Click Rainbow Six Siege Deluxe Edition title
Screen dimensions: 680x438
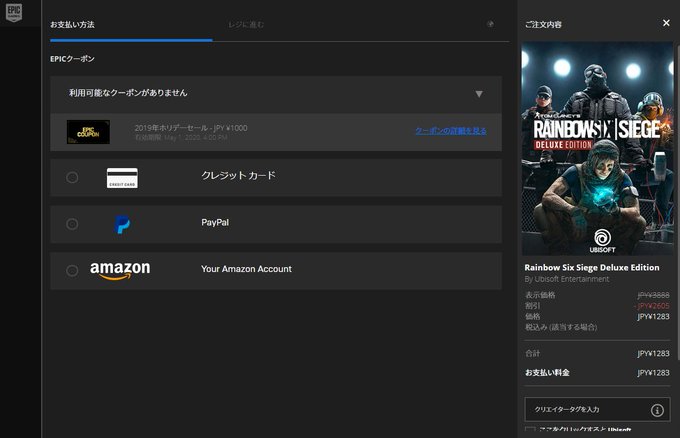pyautogui.click(x=592, y=268)
